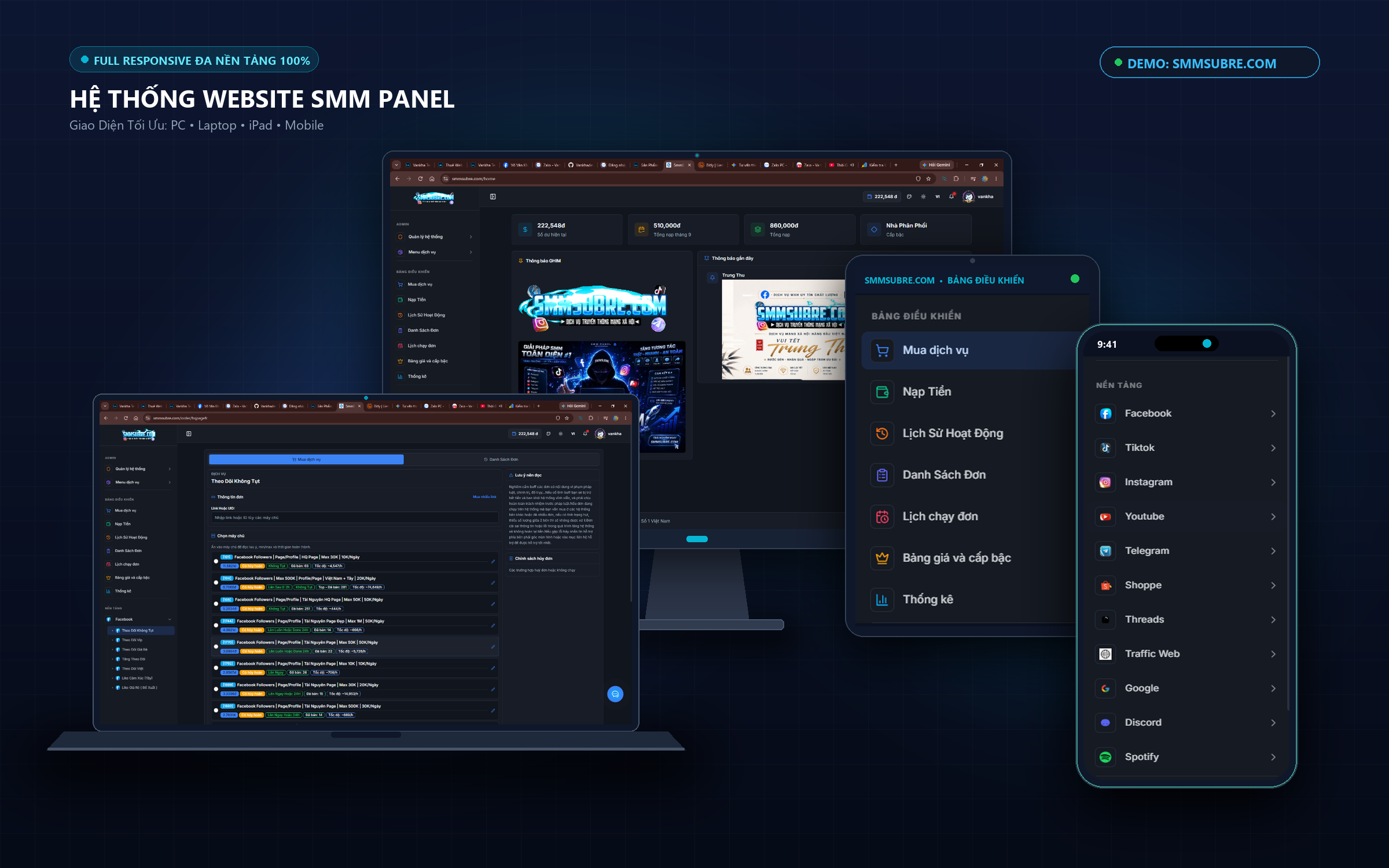Screen dimensions: 1389x868
Task: Tap the Tiktok icon in the phone platform list
Action: (1105, 448)
